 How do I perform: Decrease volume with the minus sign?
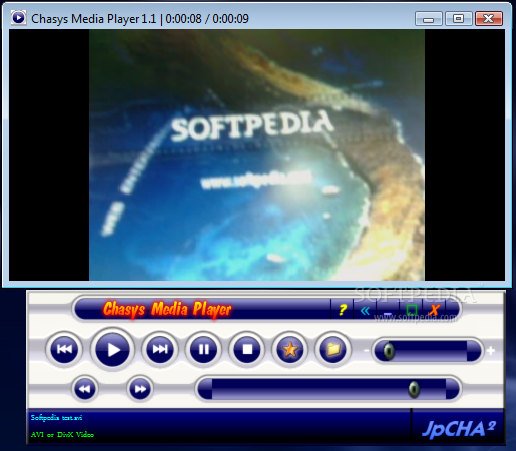[366, 350]
